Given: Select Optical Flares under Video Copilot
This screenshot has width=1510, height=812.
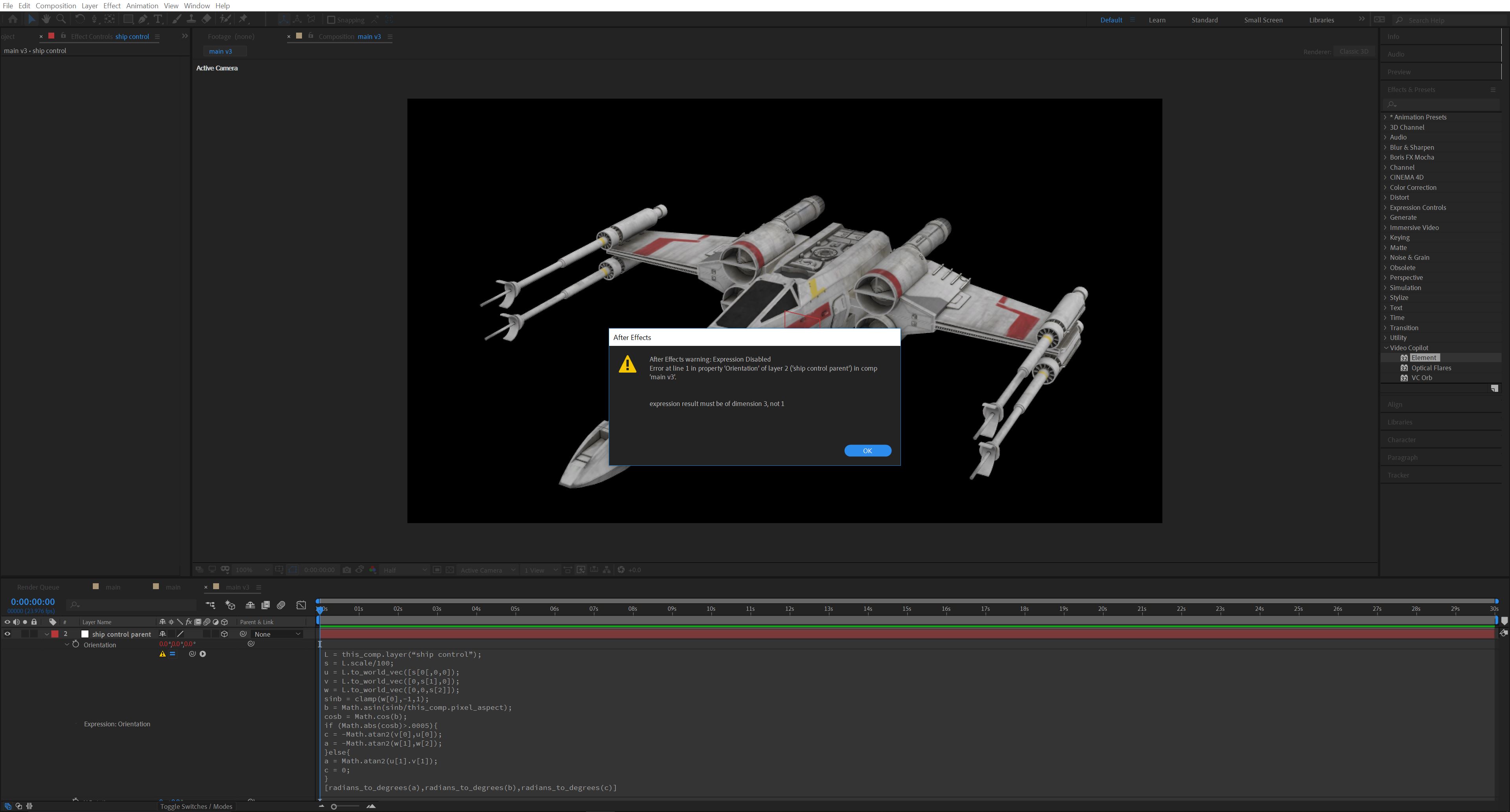Looking at the screenshot, I should tap(1431, 367).
